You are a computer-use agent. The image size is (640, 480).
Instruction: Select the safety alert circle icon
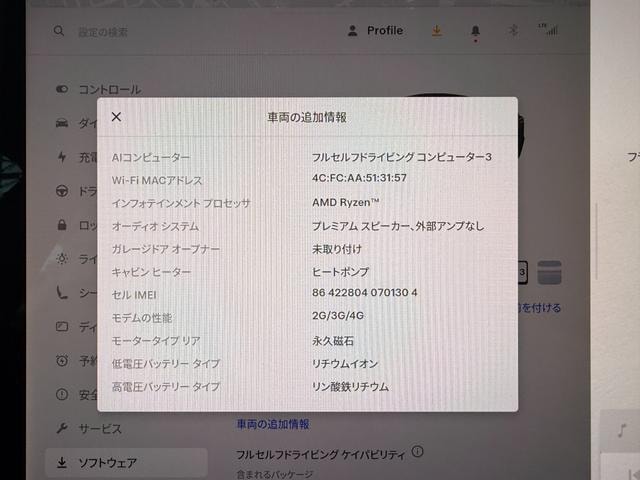coord(62,394)
